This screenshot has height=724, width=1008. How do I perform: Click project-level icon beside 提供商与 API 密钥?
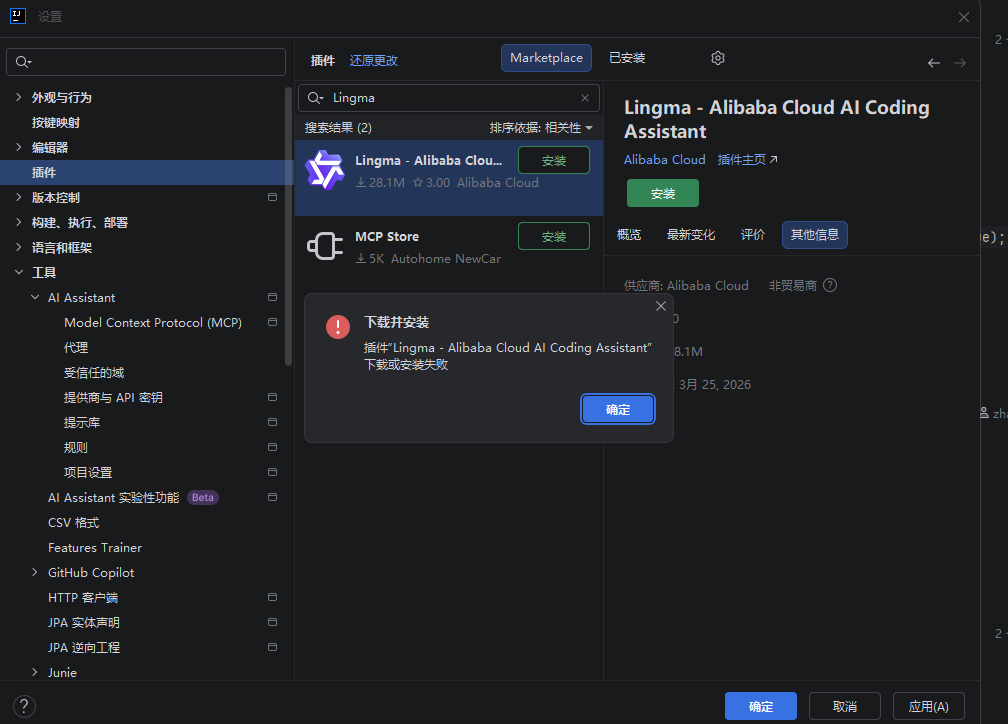273,397
